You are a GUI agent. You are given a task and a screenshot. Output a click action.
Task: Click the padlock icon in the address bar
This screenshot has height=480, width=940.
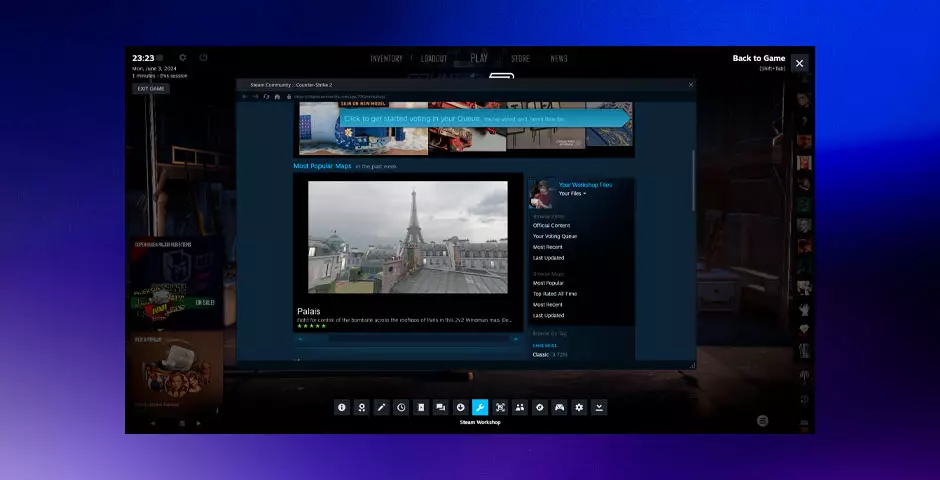pyautogui.click(x=289, y=96)
